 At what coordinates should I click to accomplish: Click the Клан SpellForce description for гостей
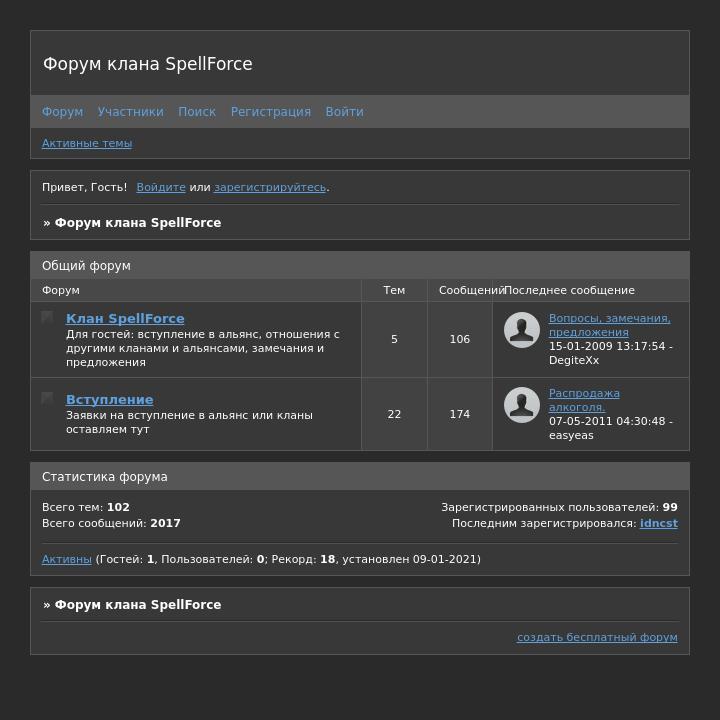tap(202, 348)
